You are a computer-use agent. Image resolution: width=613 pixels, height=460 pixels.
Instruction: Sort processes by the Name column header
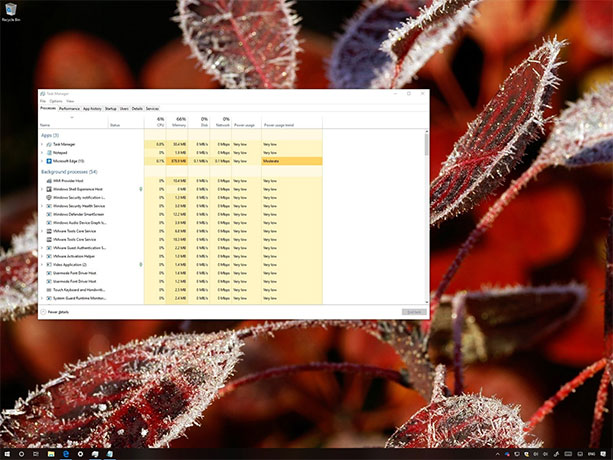pos(73,122)
